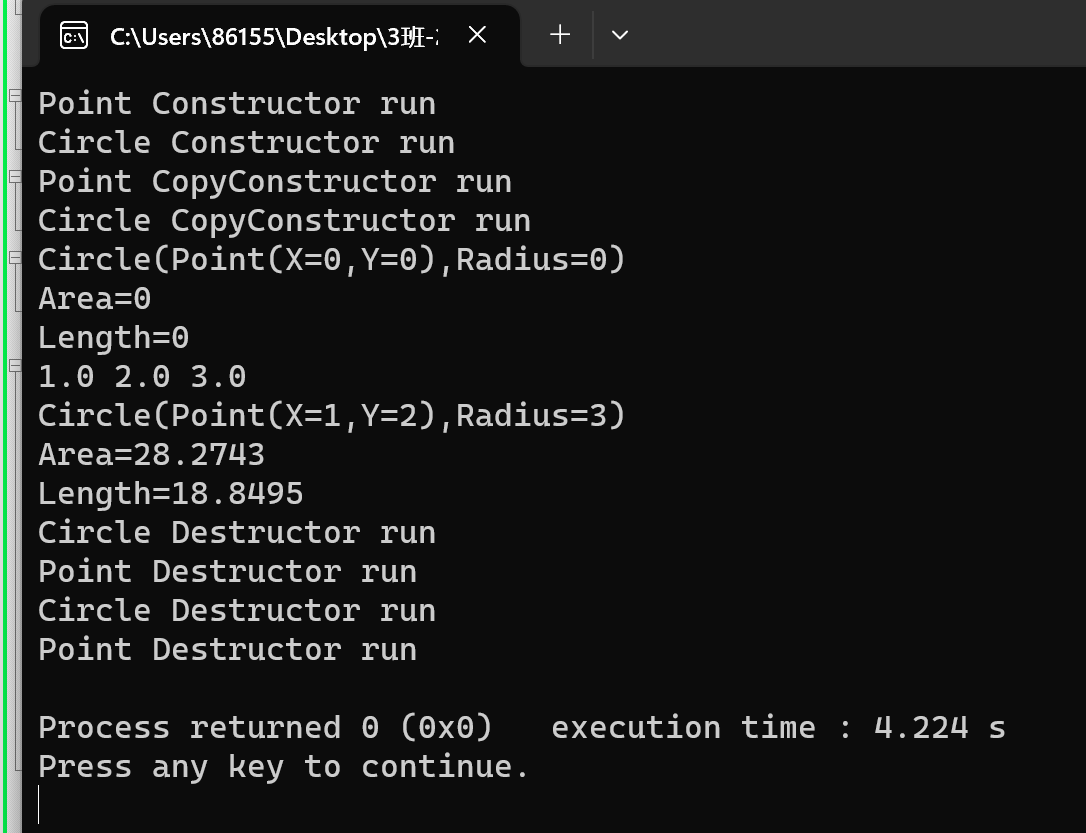
Task: Click the console icon on the terminal tab
Action: 74,36
